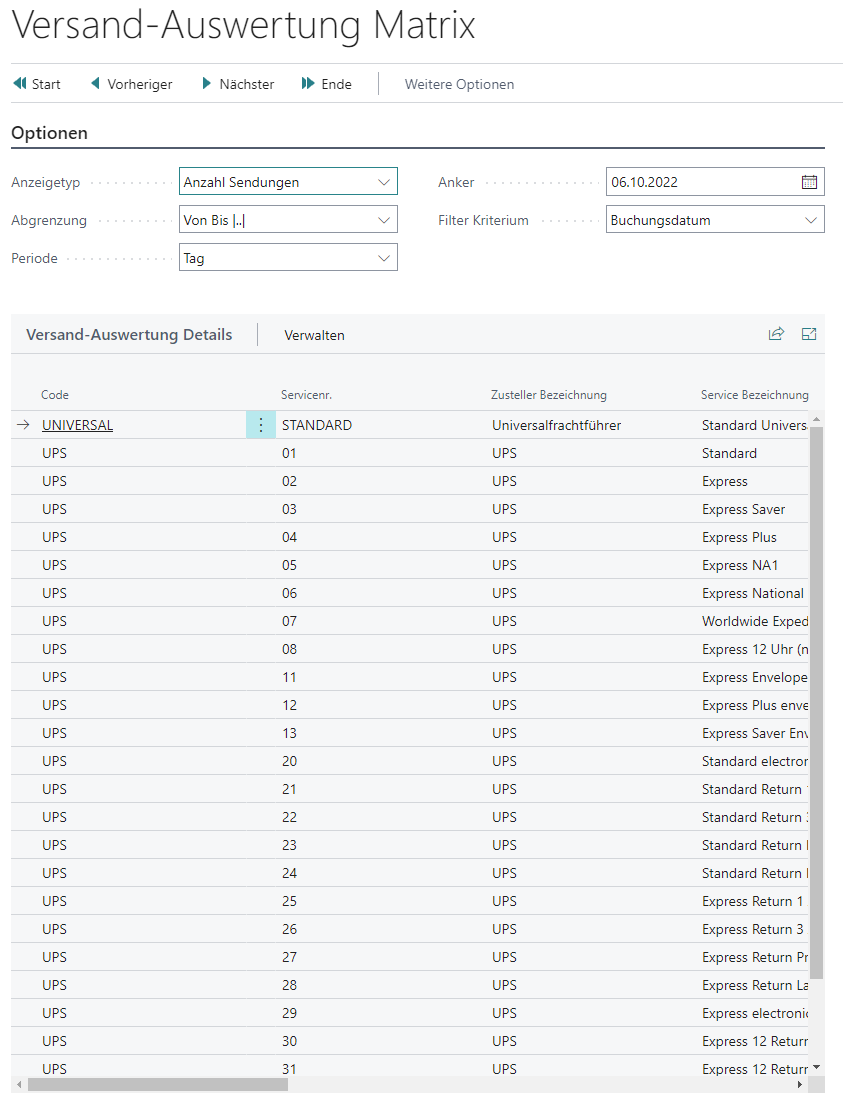Go to Nächster column set
844x1096 pixels.
pyautogui.click(x=238, y=84)
